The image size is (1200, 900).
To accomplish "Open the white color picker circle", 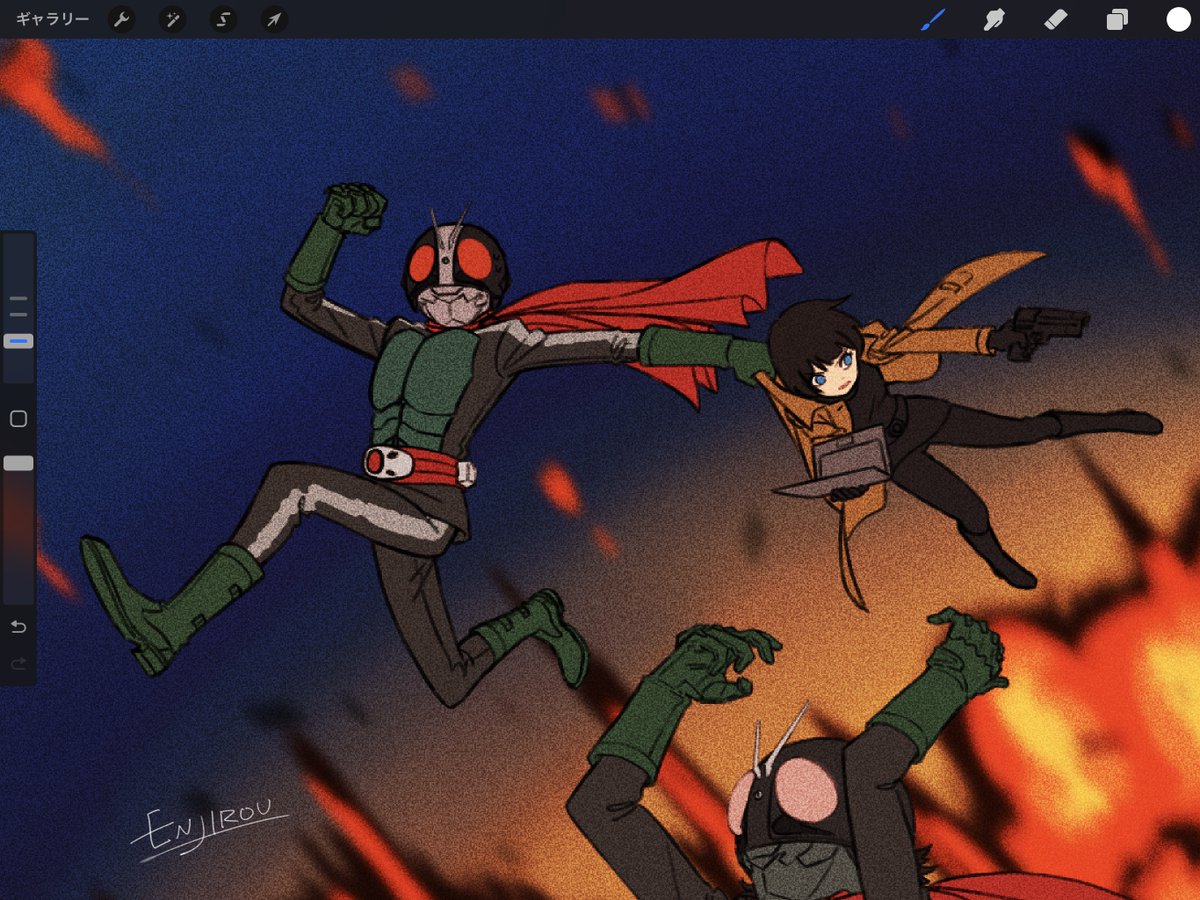I will click(1178, 20).
